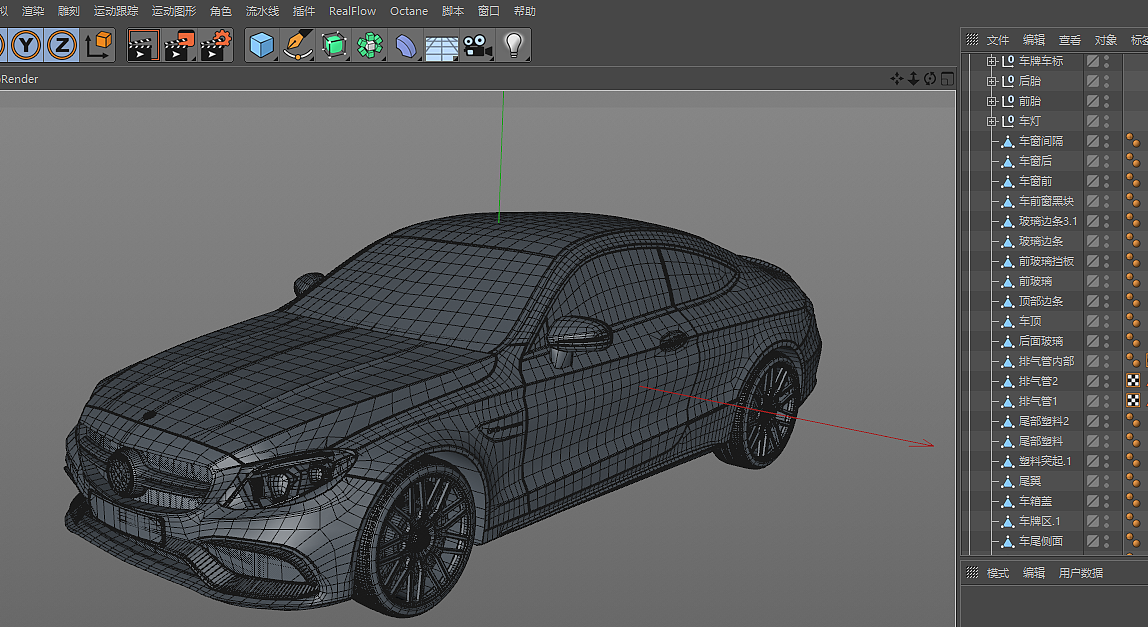Open the MoGraph array tool icon

[369, 45]
